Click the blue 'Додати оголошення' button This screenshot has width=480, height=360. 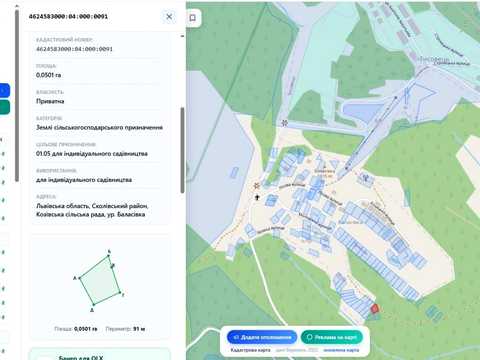262,337
